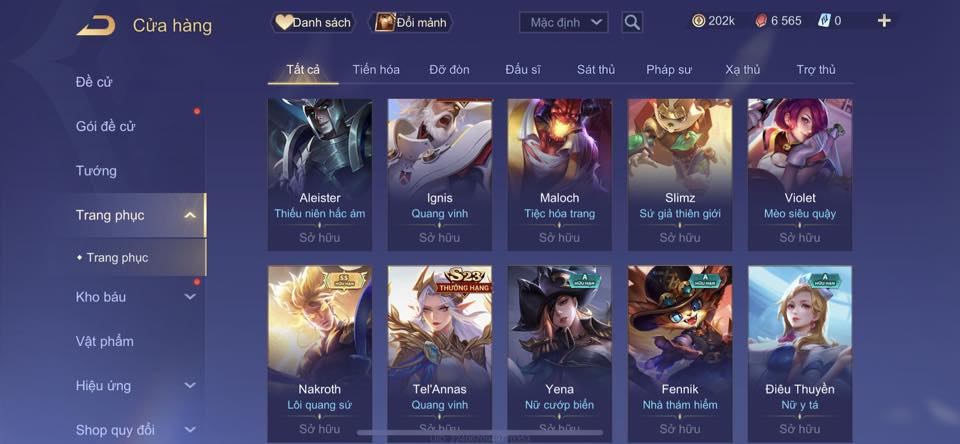Expand the Kho báu sidebar section
This screenshot has height=444, width=960.
click(190, 296)
